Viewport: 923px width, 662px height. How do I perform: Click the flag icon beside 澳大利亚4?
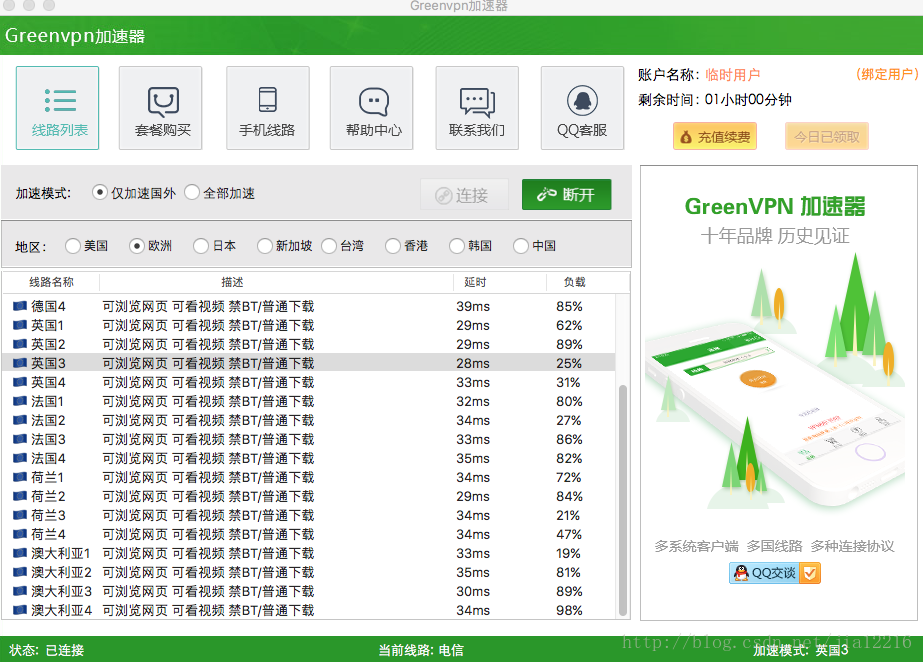click(x=20, y=610)
